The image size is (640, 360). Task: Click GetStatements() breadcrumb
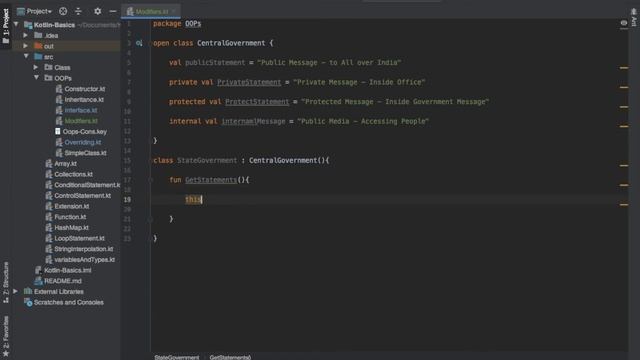[230, 357]
